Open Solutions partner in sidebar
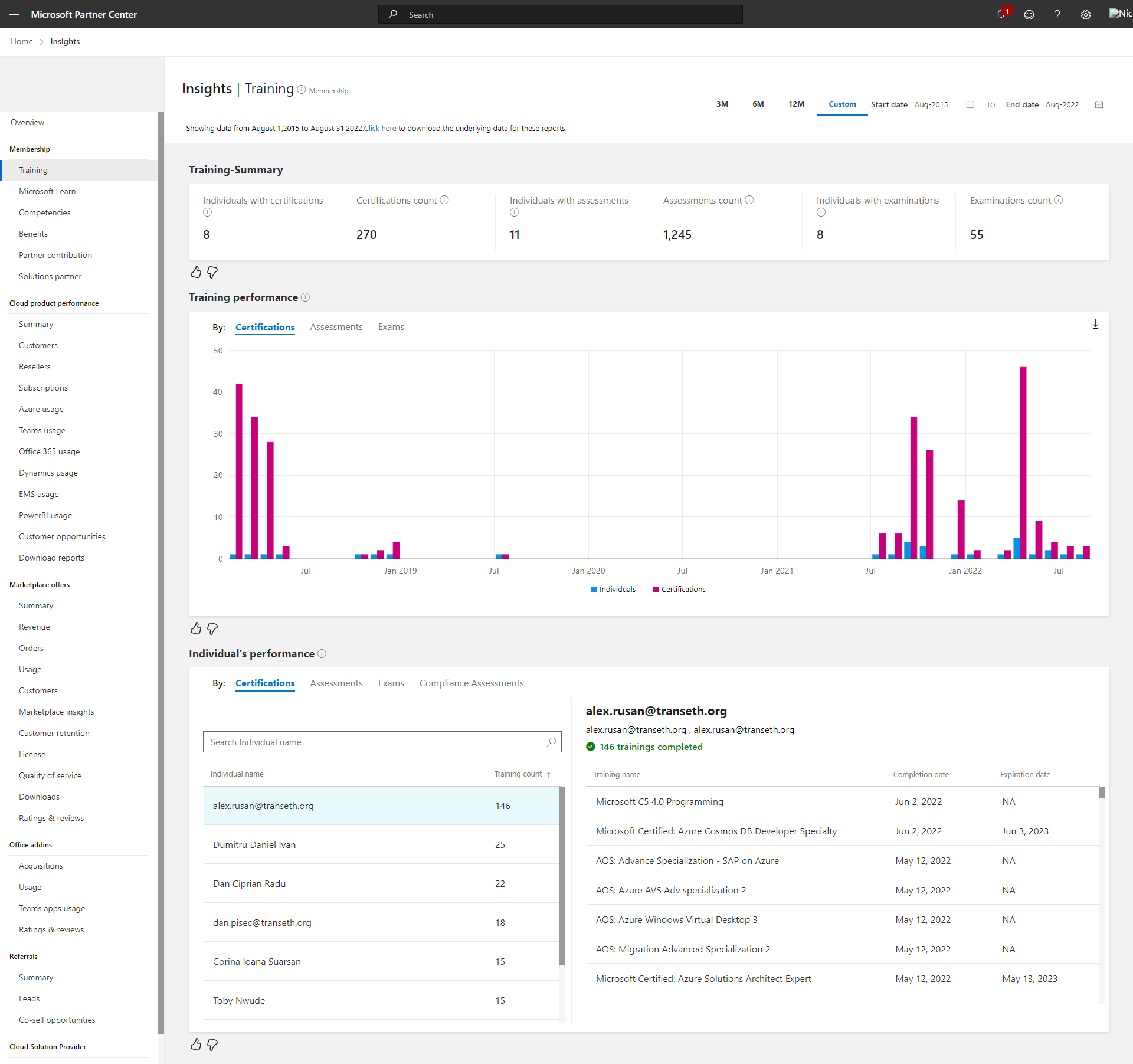 [x=50, y=276]
